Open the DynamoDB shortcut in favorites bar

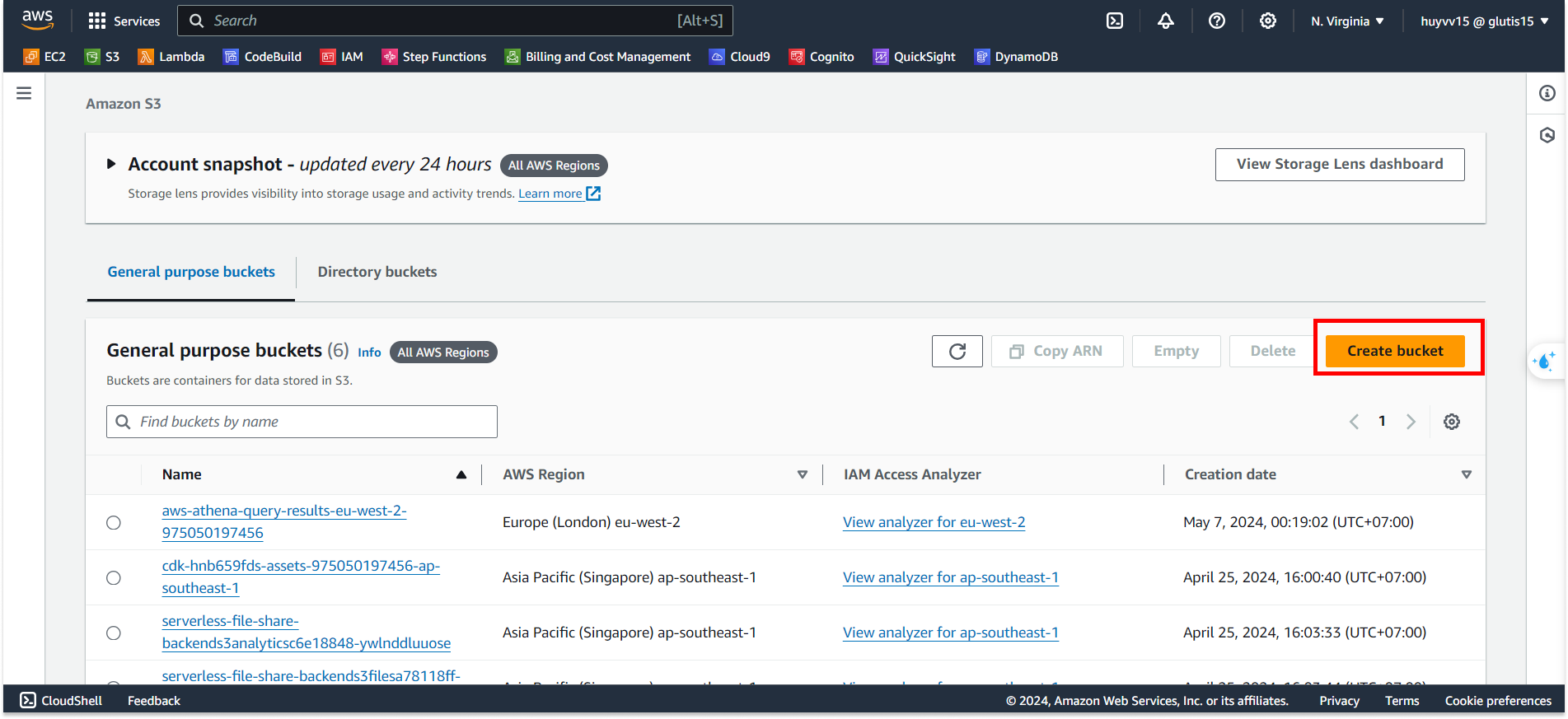click(x=1016, y=57)
